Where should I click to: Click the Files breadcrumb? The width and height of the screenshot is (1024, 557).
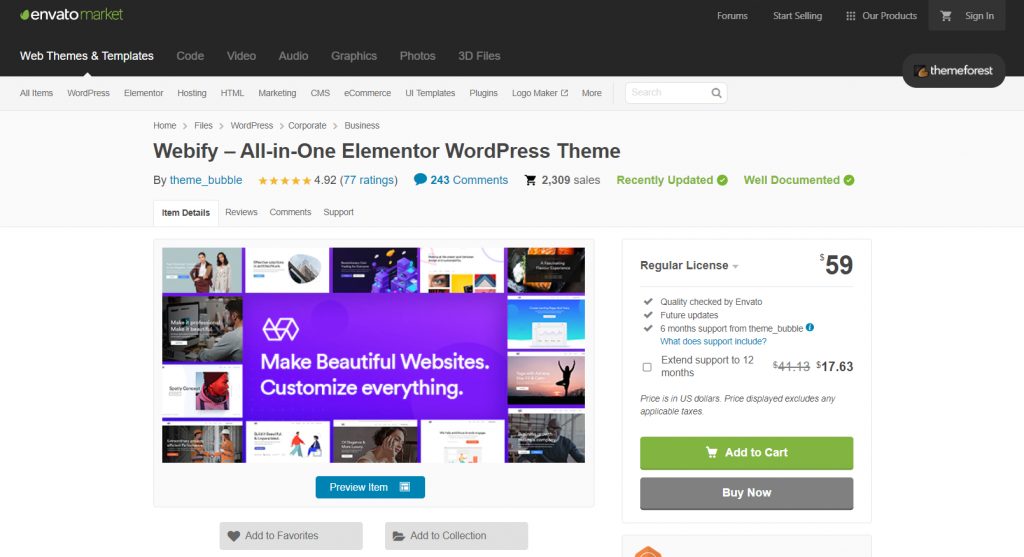coord(203,125)
